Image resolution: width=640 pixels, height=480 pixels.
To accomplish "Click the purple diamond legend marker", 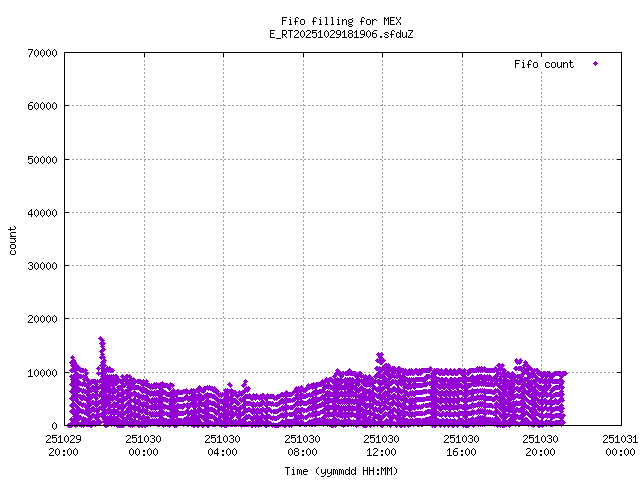I will (x=595, y=64).
